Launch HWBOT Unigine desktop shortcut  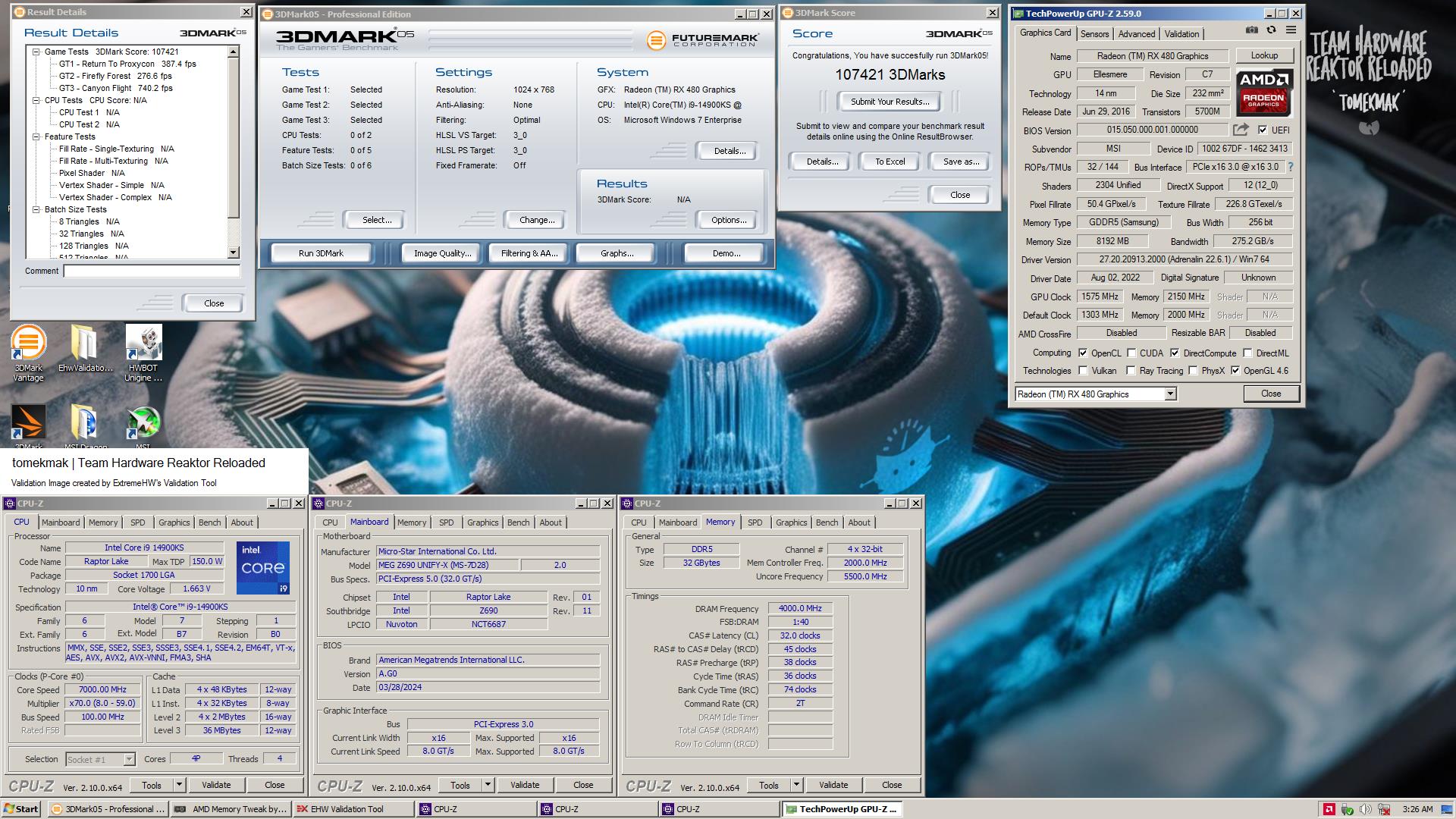[143, 353]
